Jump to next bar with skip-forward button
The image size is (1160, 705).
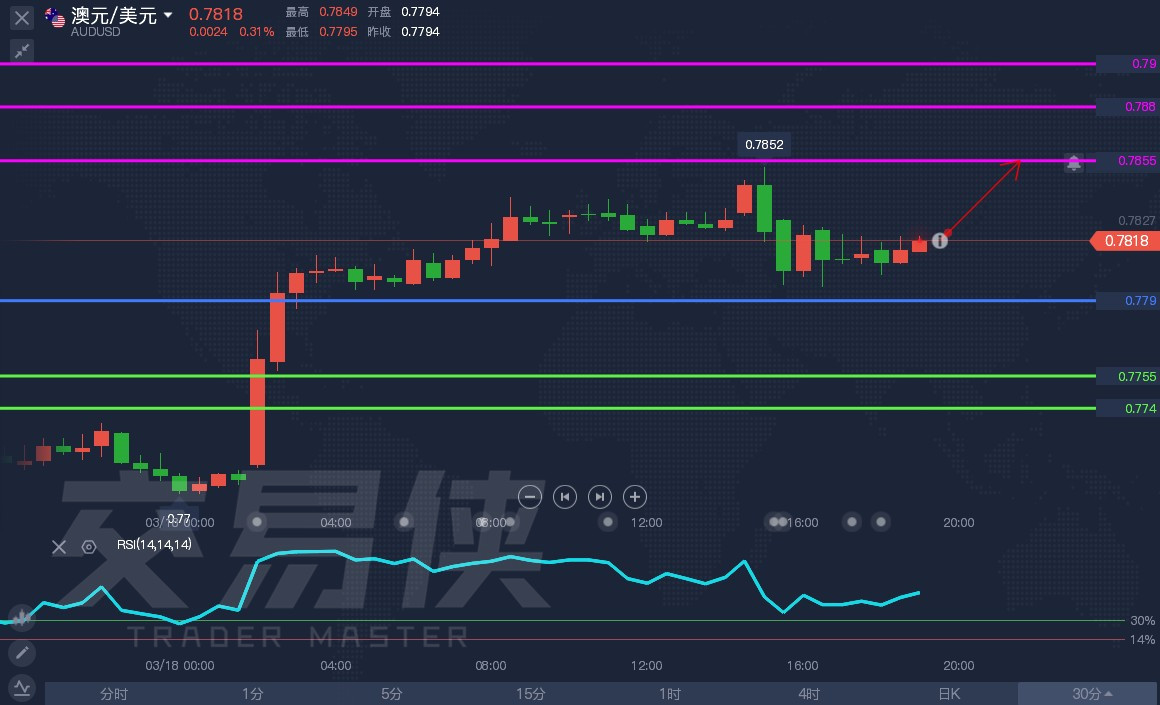pyautogui.click(x=600, y=497)
